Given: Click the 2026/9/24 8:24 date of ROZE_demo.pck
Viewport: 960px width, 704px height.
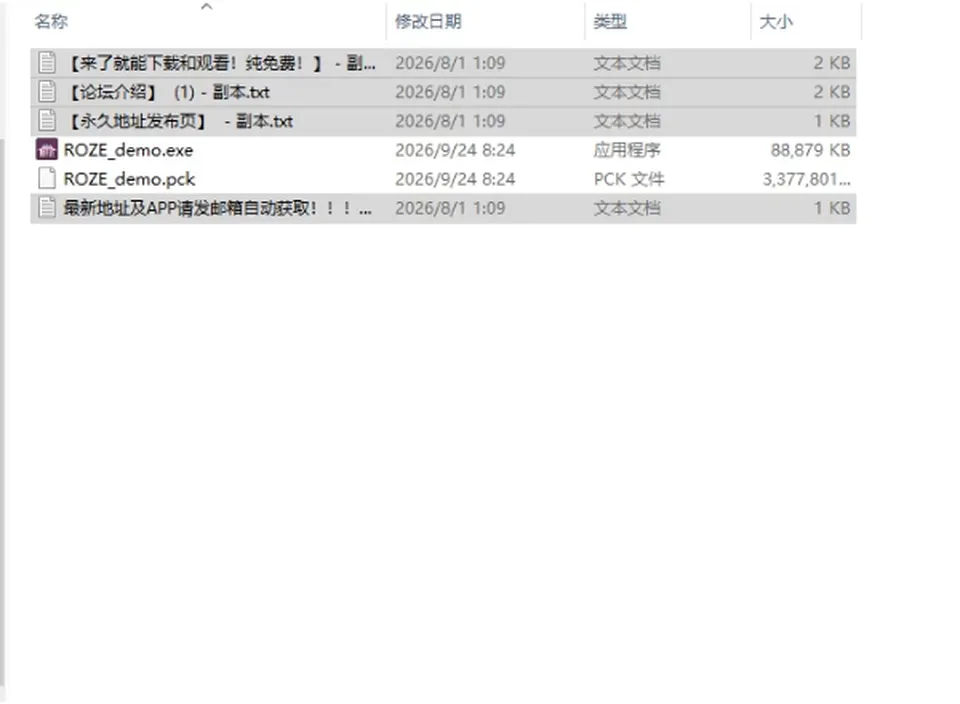Looking at the screenshot, I should 455,179.
